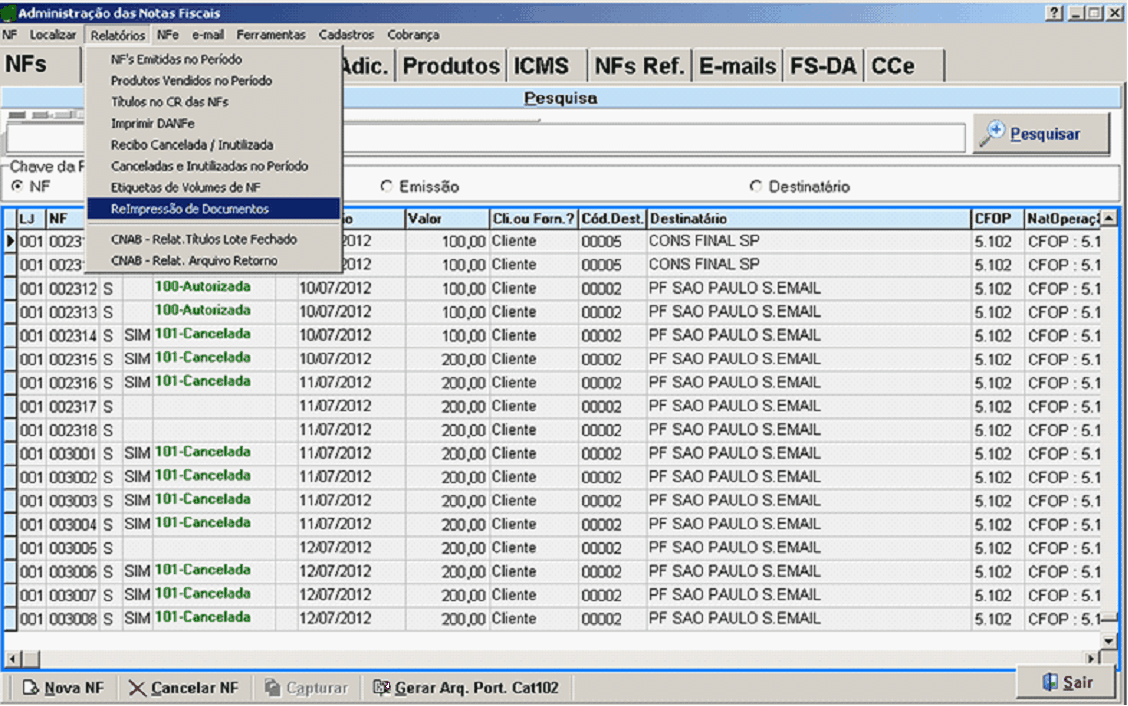Click the CFOP column header

[x=996, y=218]
